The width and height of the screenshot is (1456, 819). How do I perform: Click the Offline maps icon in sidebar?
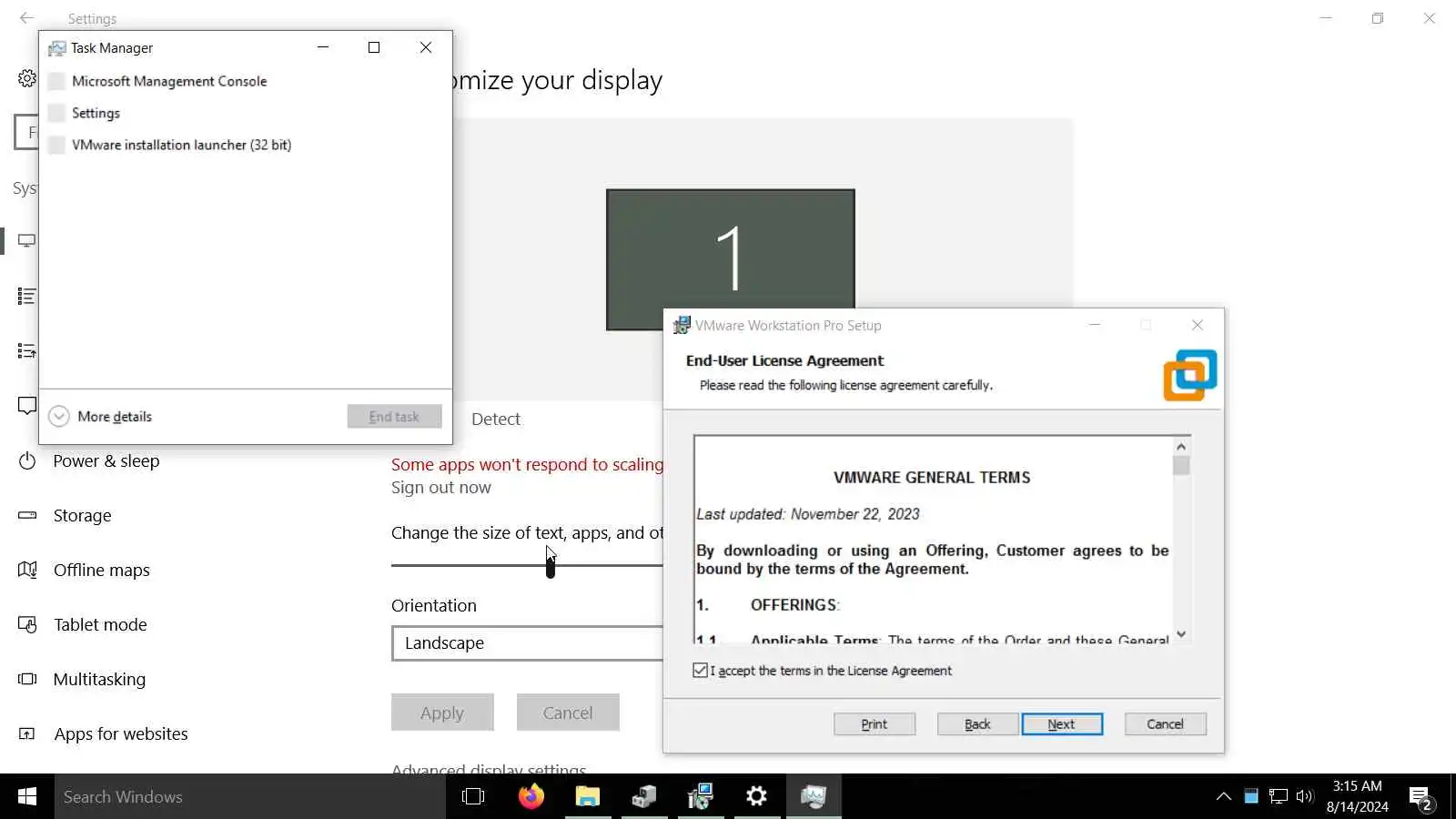pos(27,571)
